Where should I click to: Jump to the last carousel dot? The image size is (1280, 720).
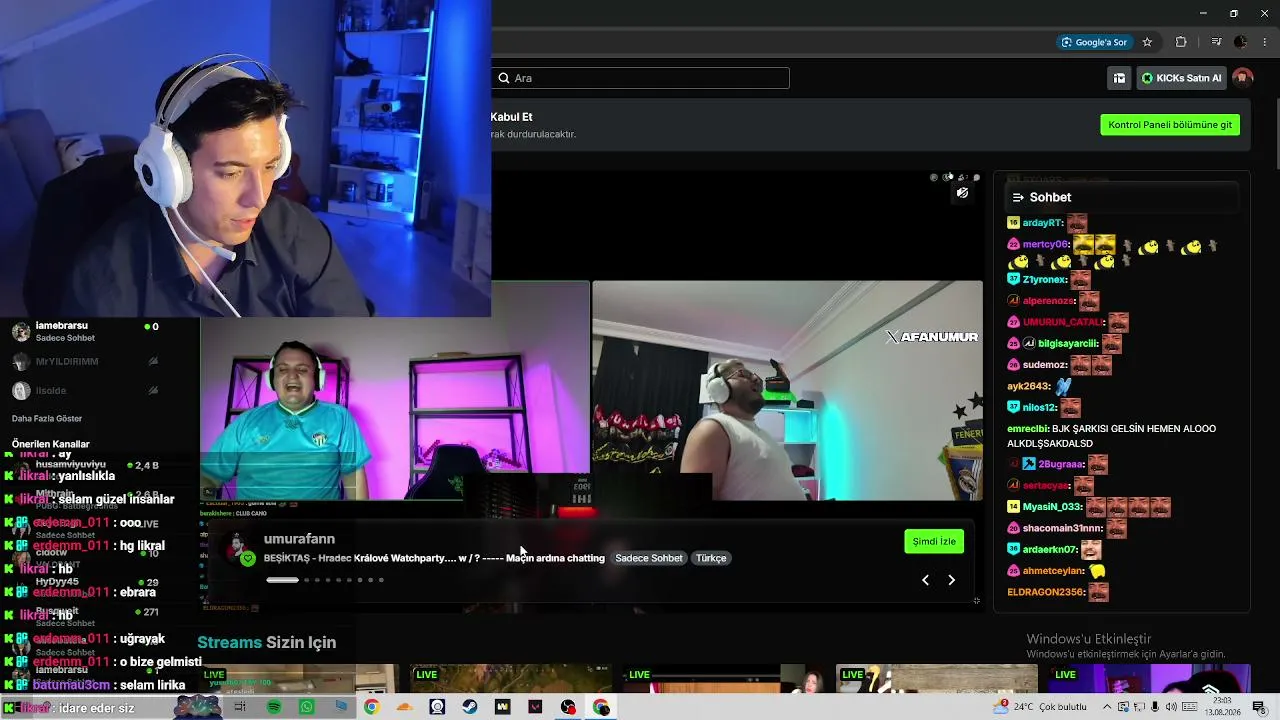click(381, 580)
